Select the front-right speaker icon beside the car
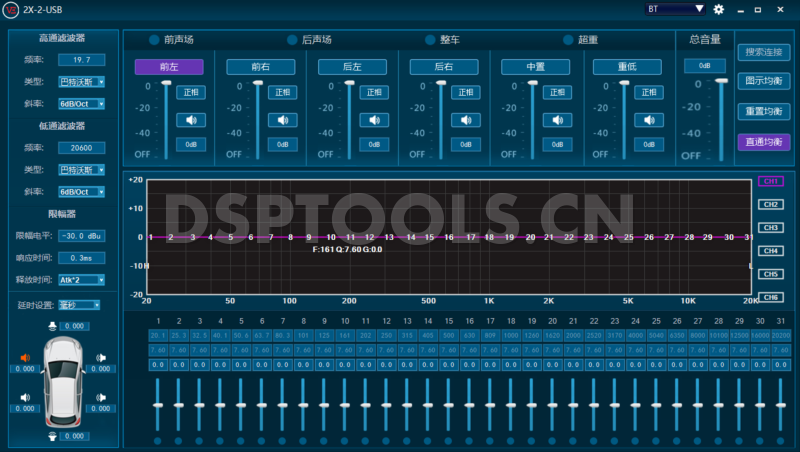Image resolution: width=800 pixels, height=452 pixels. [101, 358]
